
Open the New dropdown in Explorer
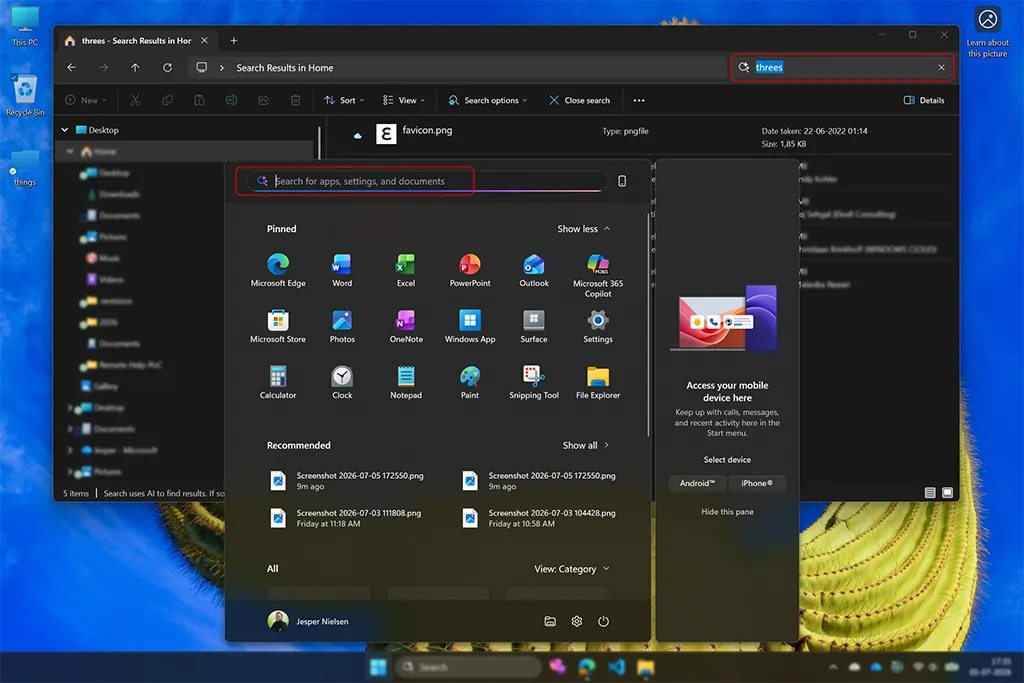click(86, 100)
